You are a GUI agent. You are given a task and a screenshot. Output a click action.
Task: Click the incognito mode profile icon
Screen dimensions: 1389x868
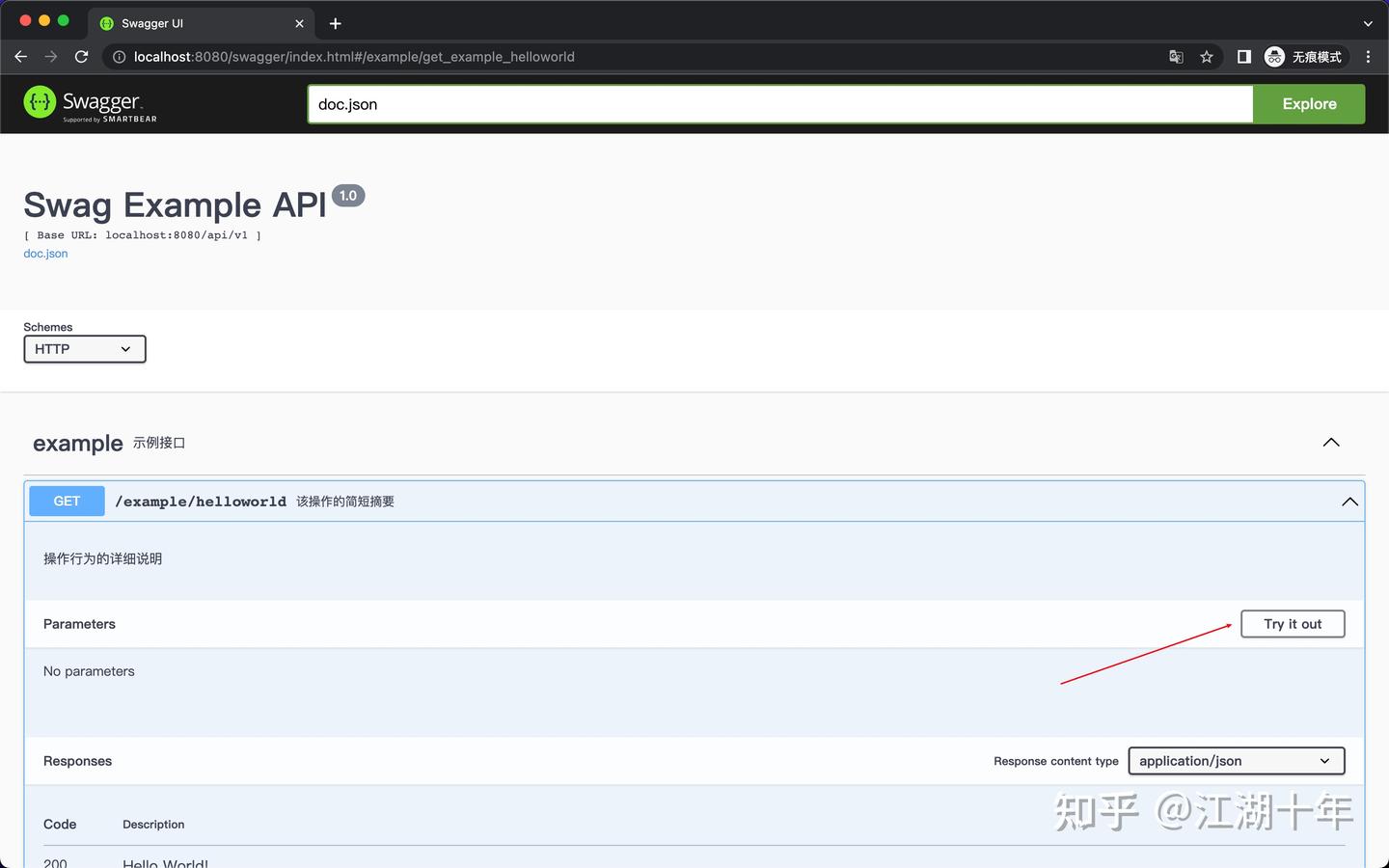point(1275,57)
